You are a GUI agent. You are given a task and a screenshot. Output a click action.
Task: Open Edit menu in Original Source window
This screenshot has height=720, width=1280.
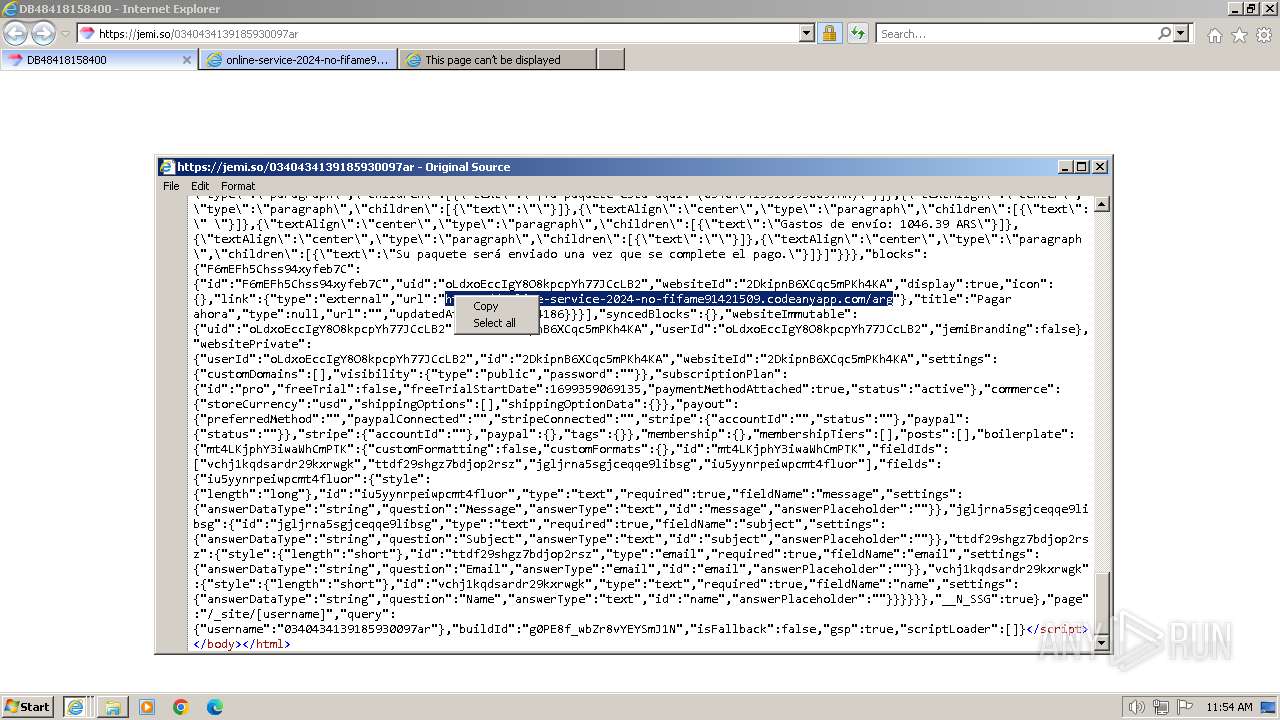click(200, 186)
